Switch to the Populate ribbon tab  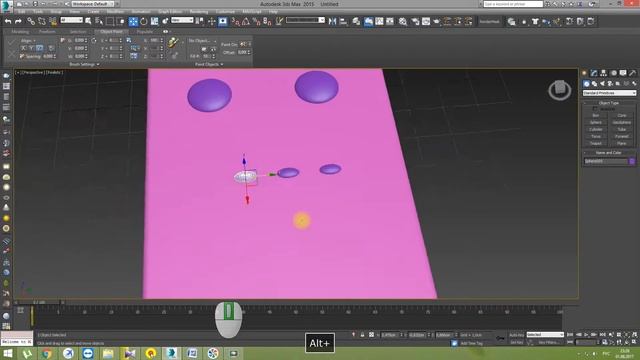[x=145, y=31]
